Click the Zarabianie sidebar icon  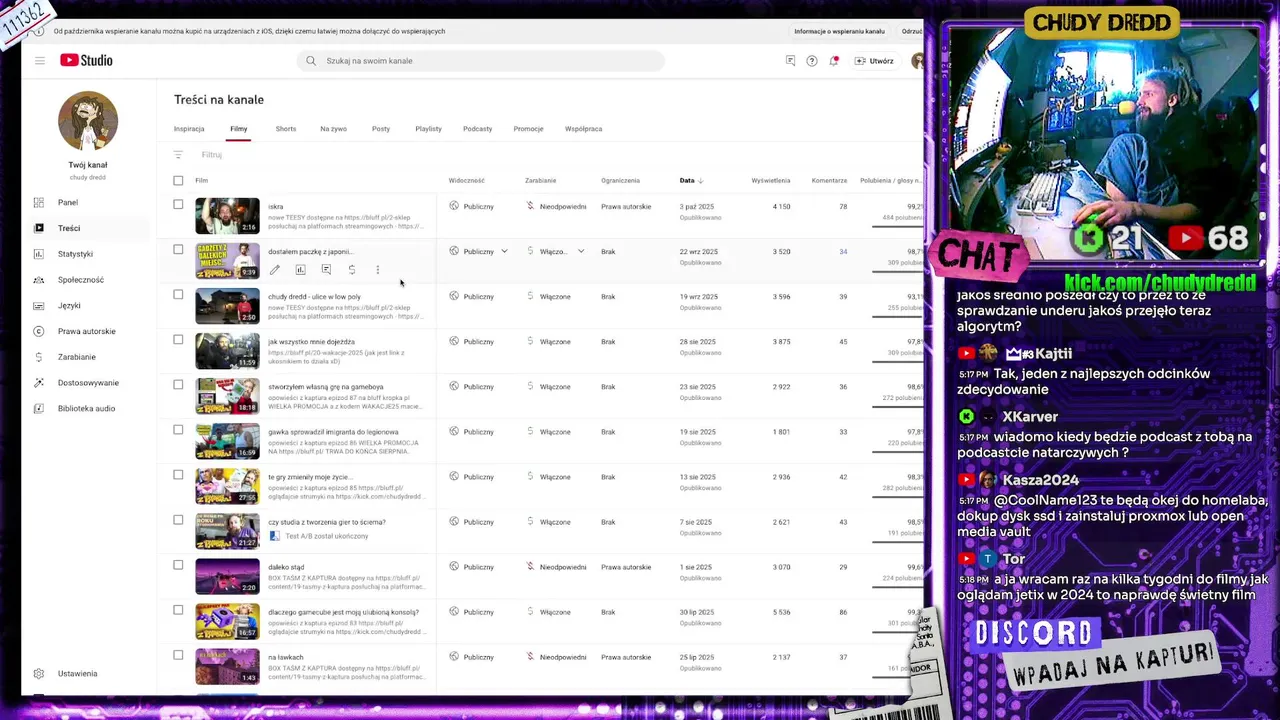[x=39, y=357]
